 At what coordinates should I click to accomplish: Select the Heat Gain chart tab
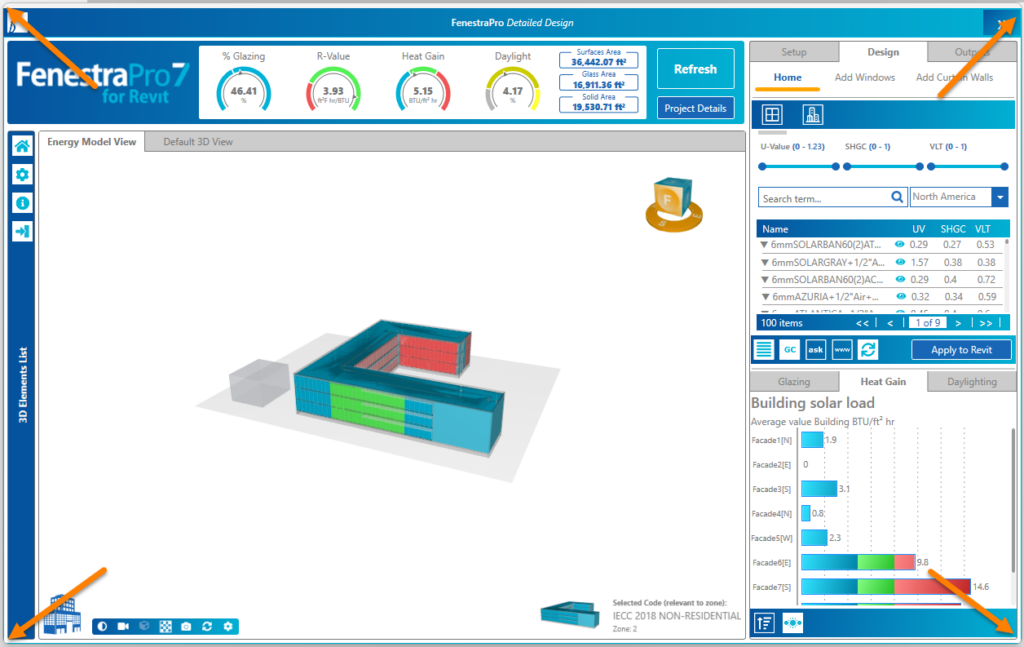(883, 381)
